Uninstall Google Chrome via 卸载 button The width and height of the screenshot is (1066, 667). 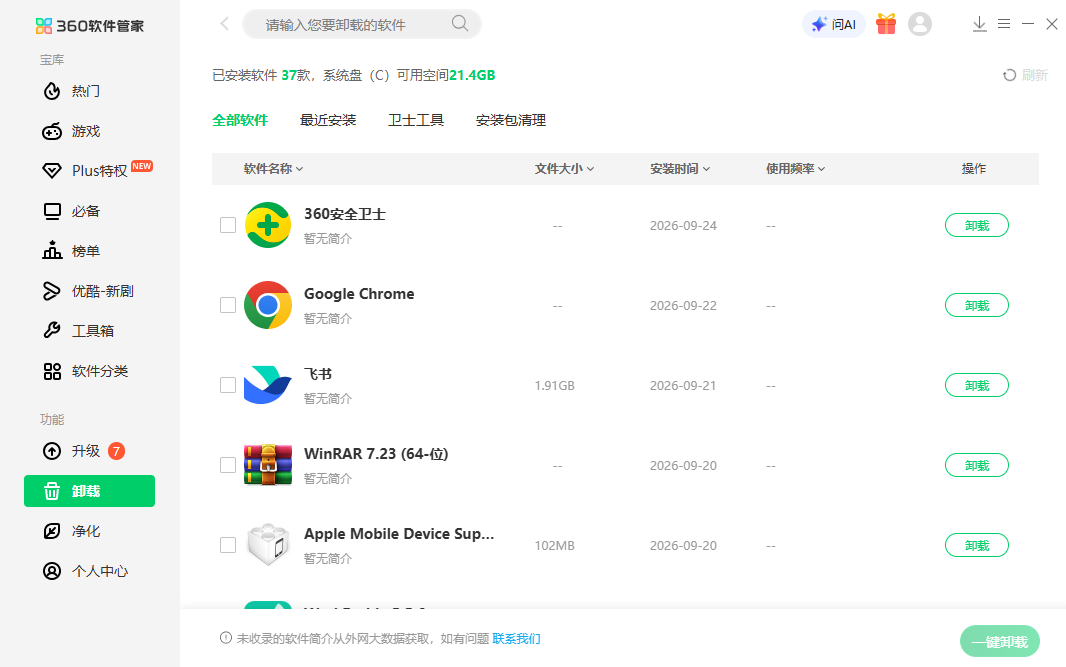click(977, 305)
